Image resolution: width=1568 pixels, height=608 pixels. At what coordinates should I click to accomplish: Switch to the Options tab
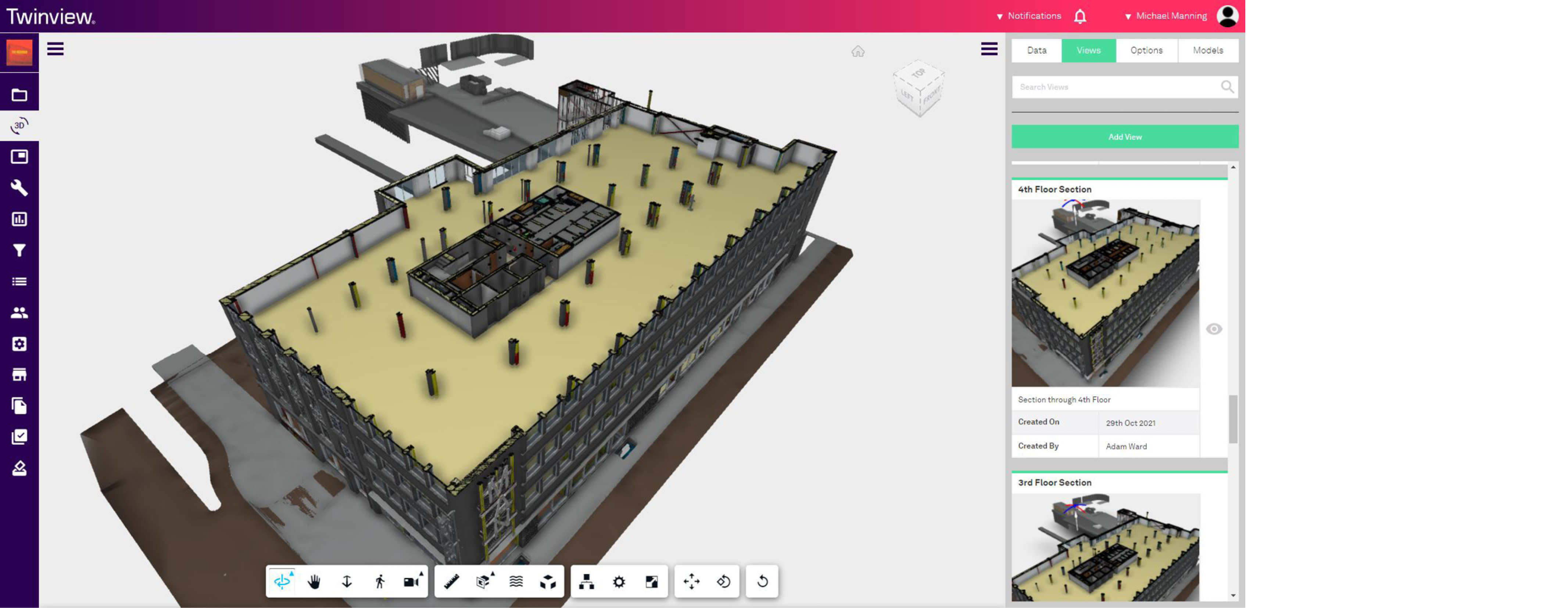pos(1146,50)
